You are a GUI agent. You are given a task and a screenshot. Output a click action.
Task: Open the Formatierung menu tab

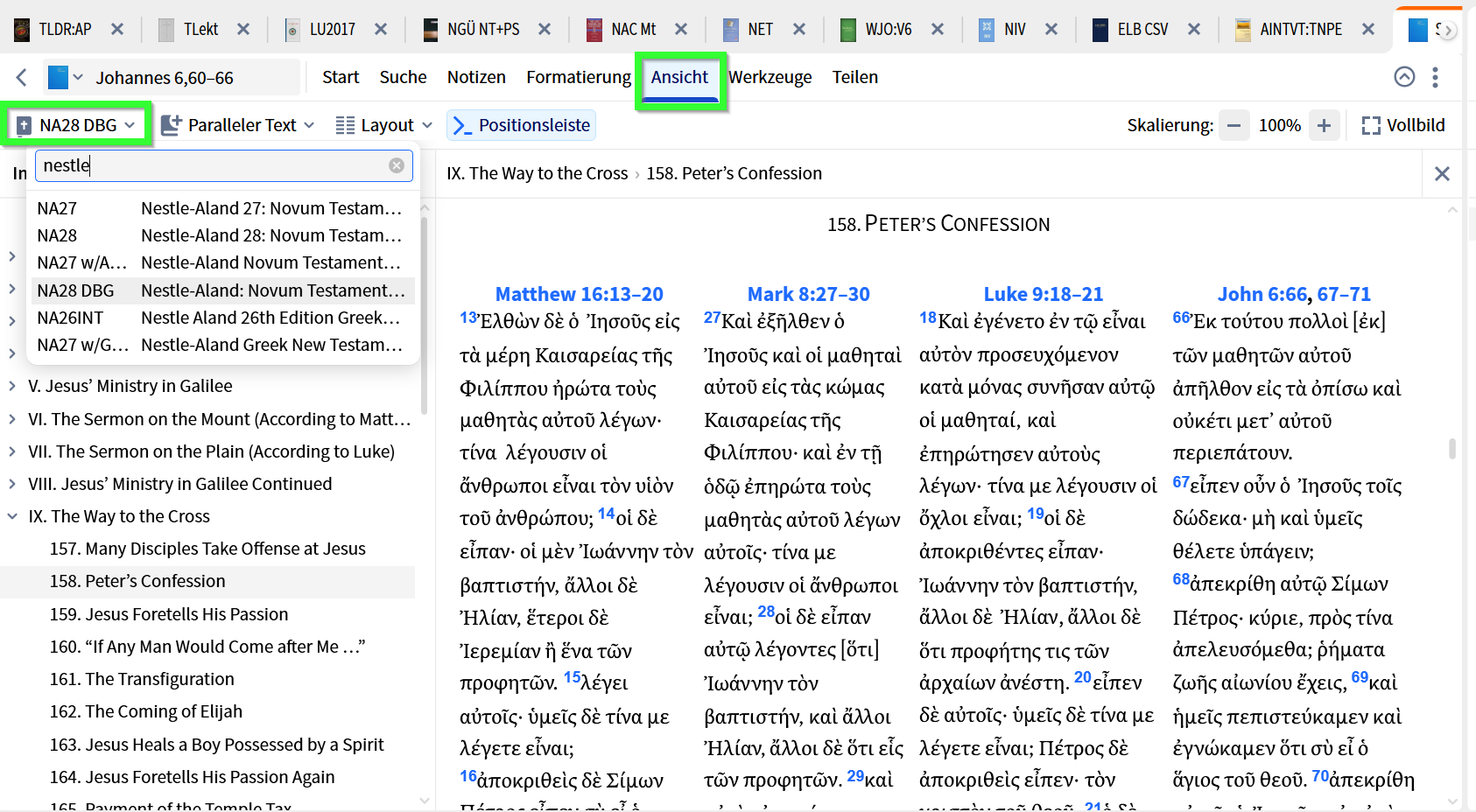coord(579,77)
